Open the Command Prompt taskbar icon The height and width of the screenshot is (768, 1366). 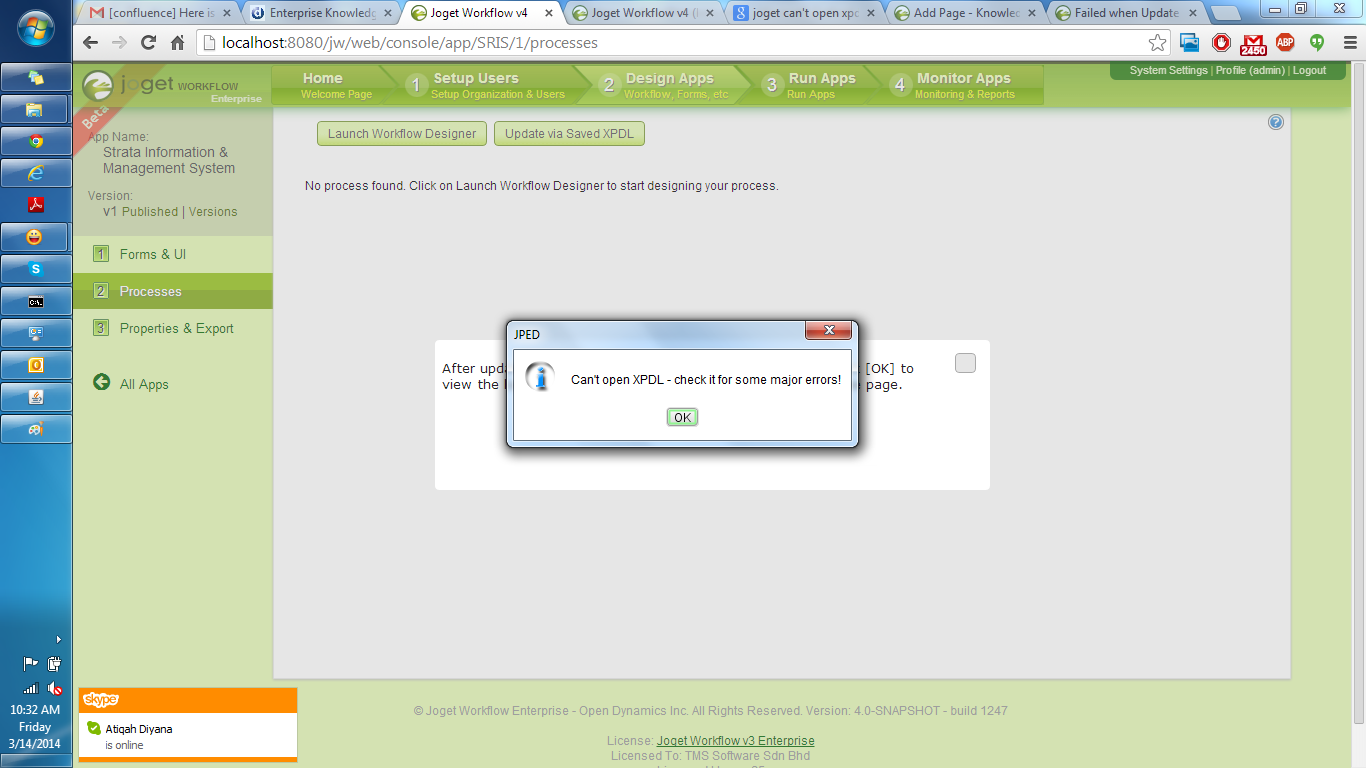pyautogui.click(x=36, y=301)
